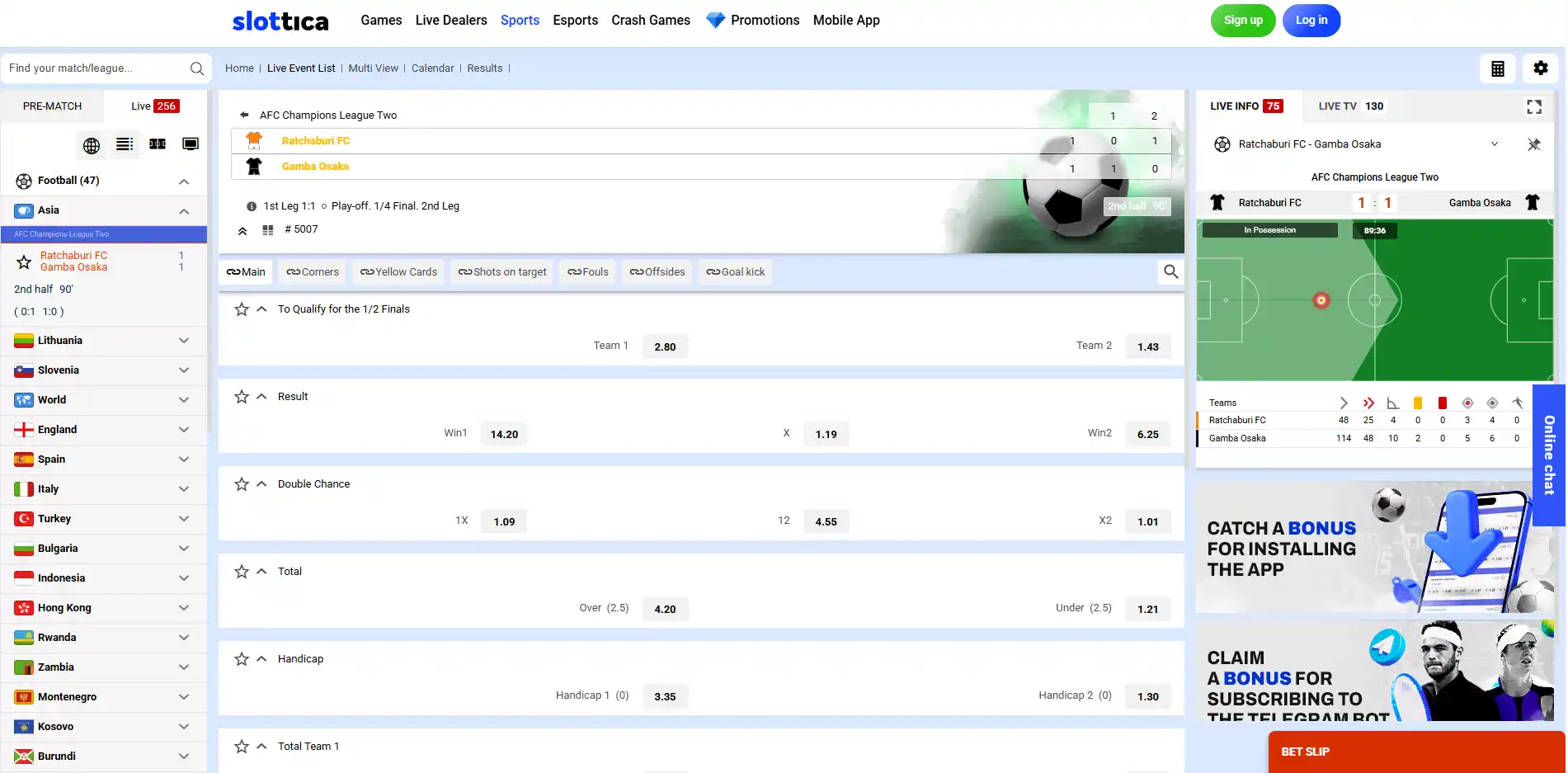Star the Double Chance market
Image resolution: width=1568 pixels, height=773 pixels.
pyautogui.click(x=242, y=484)
